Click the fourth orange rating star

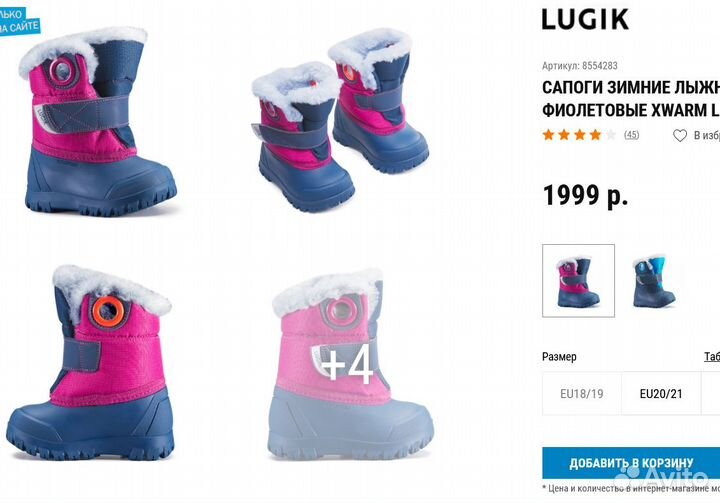click(x=595, y=135)
